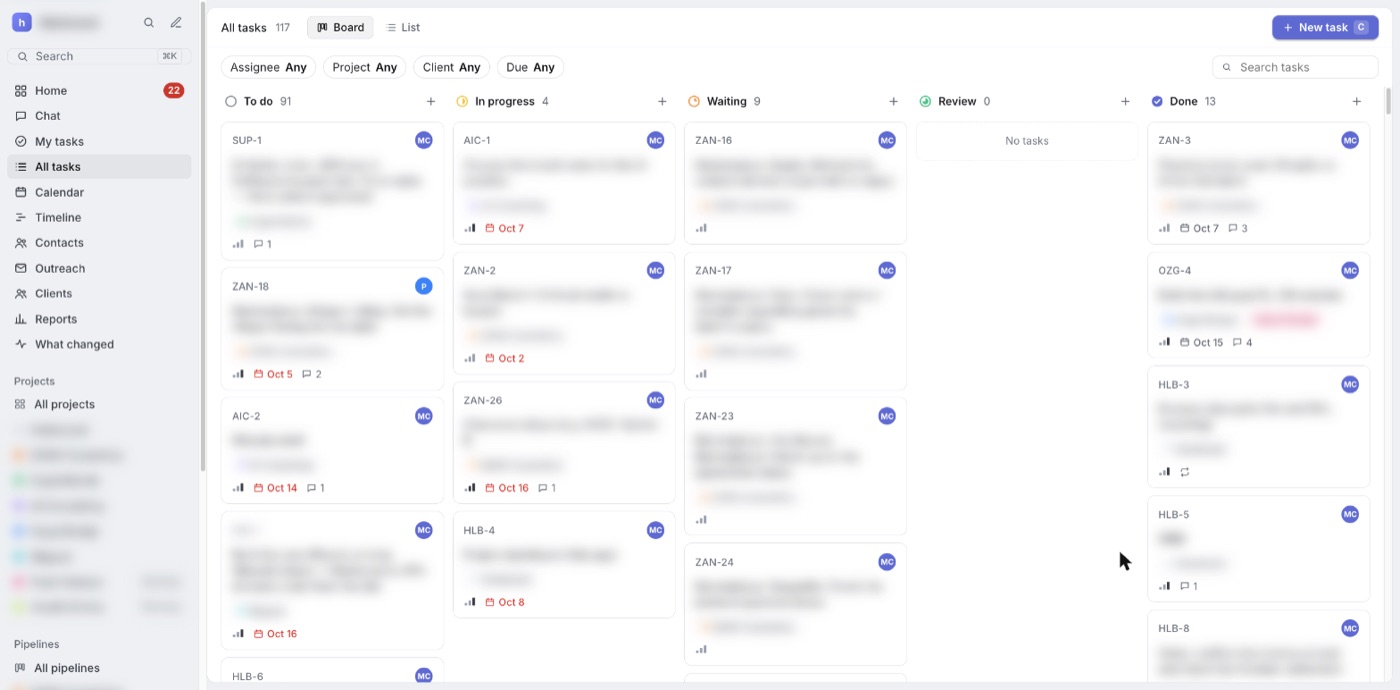Click the New task button
Viewport: 1400px width, 690px height.
tap(1325, 27)
